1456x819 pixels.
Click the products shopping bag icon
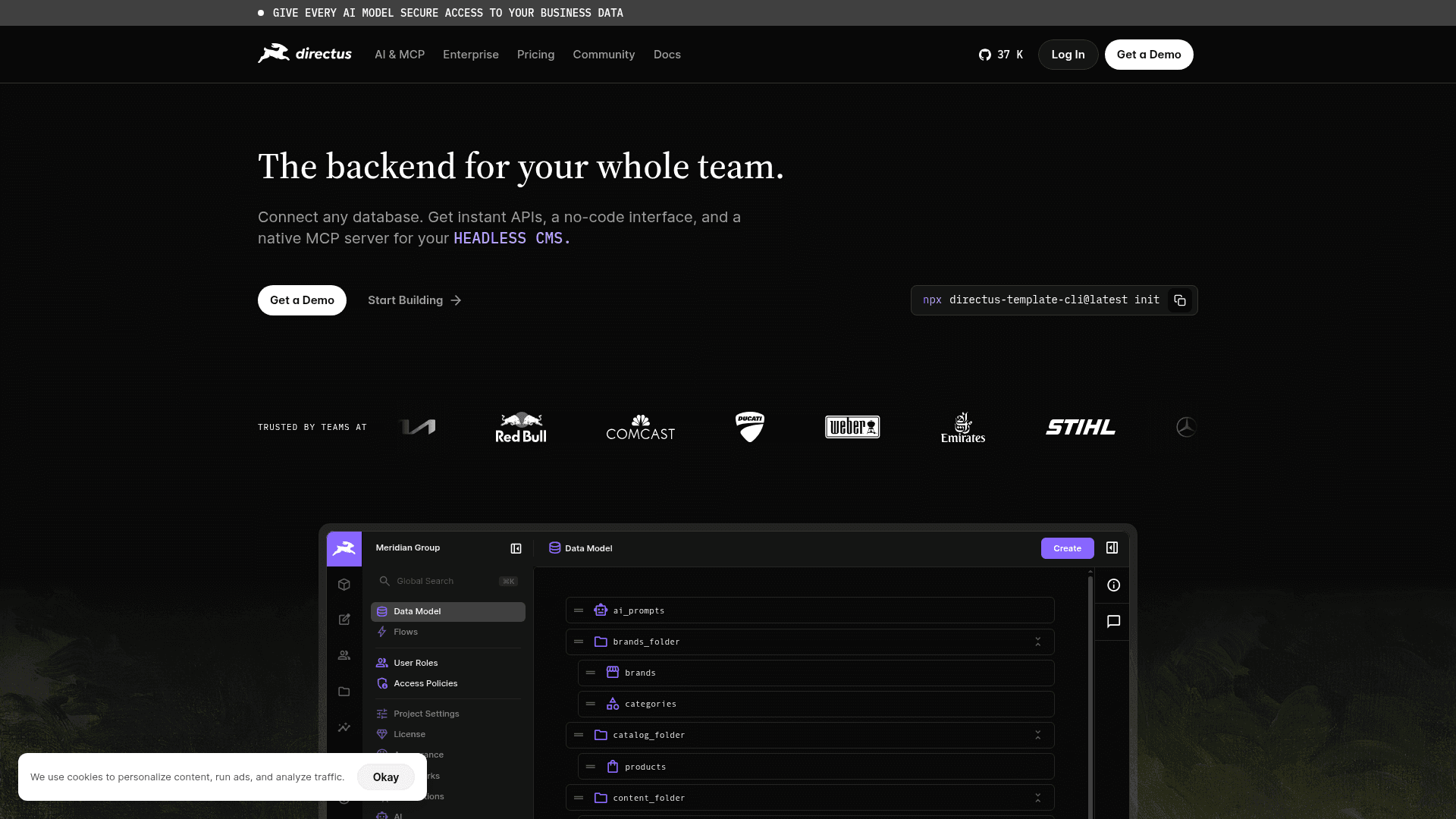(x=613, y=767)
